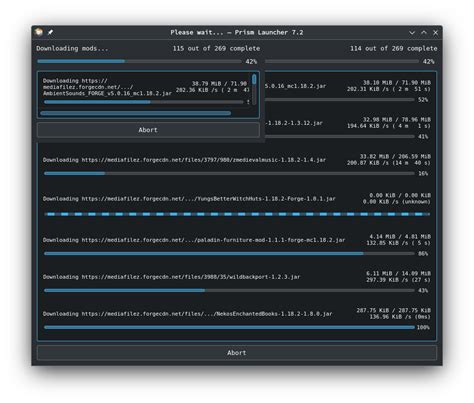Screen dimensions: 474x403
Task: Click the right-side overall progress bar at 42%
Action: tap(342, 61)
